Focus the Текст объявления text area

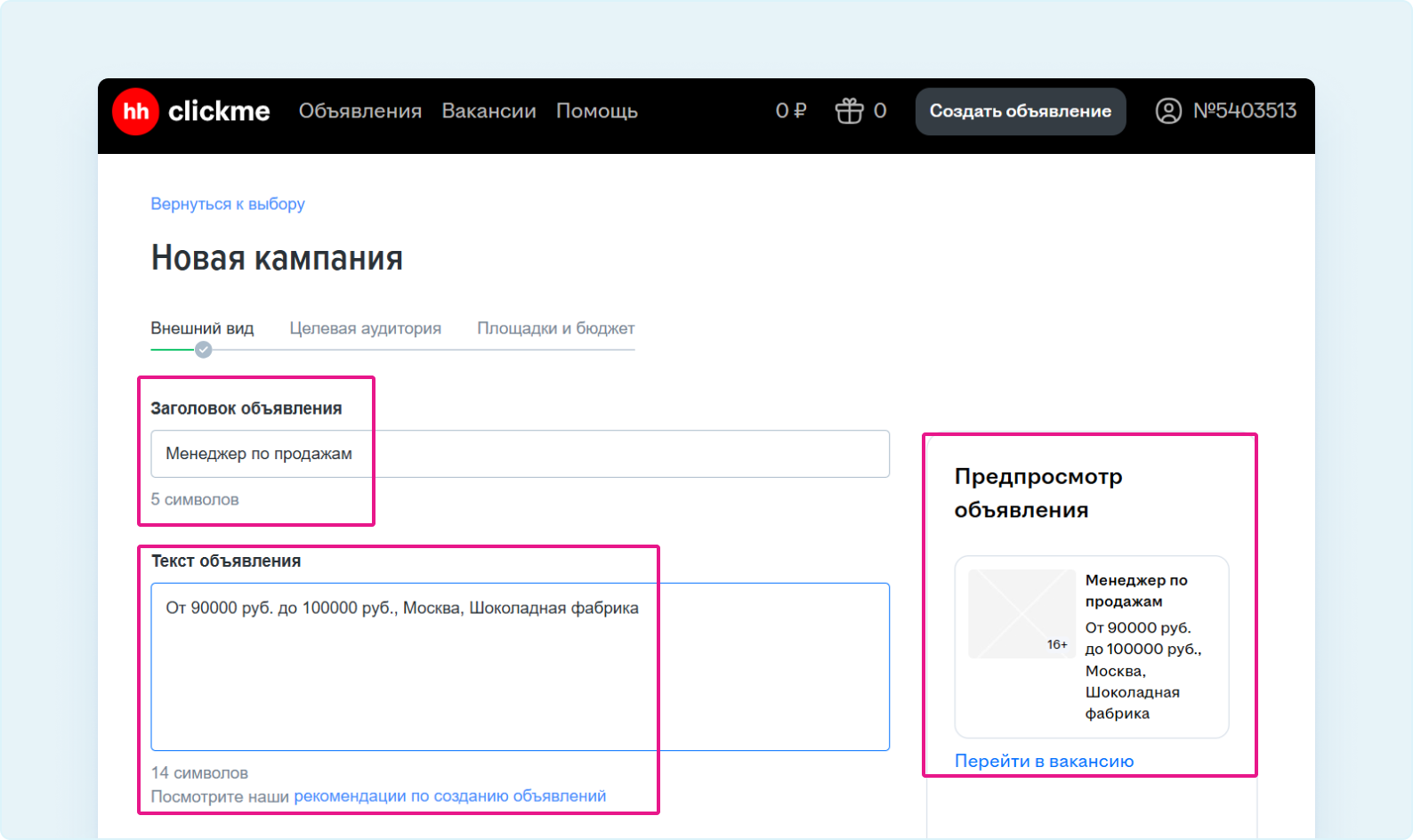point(521,666)
